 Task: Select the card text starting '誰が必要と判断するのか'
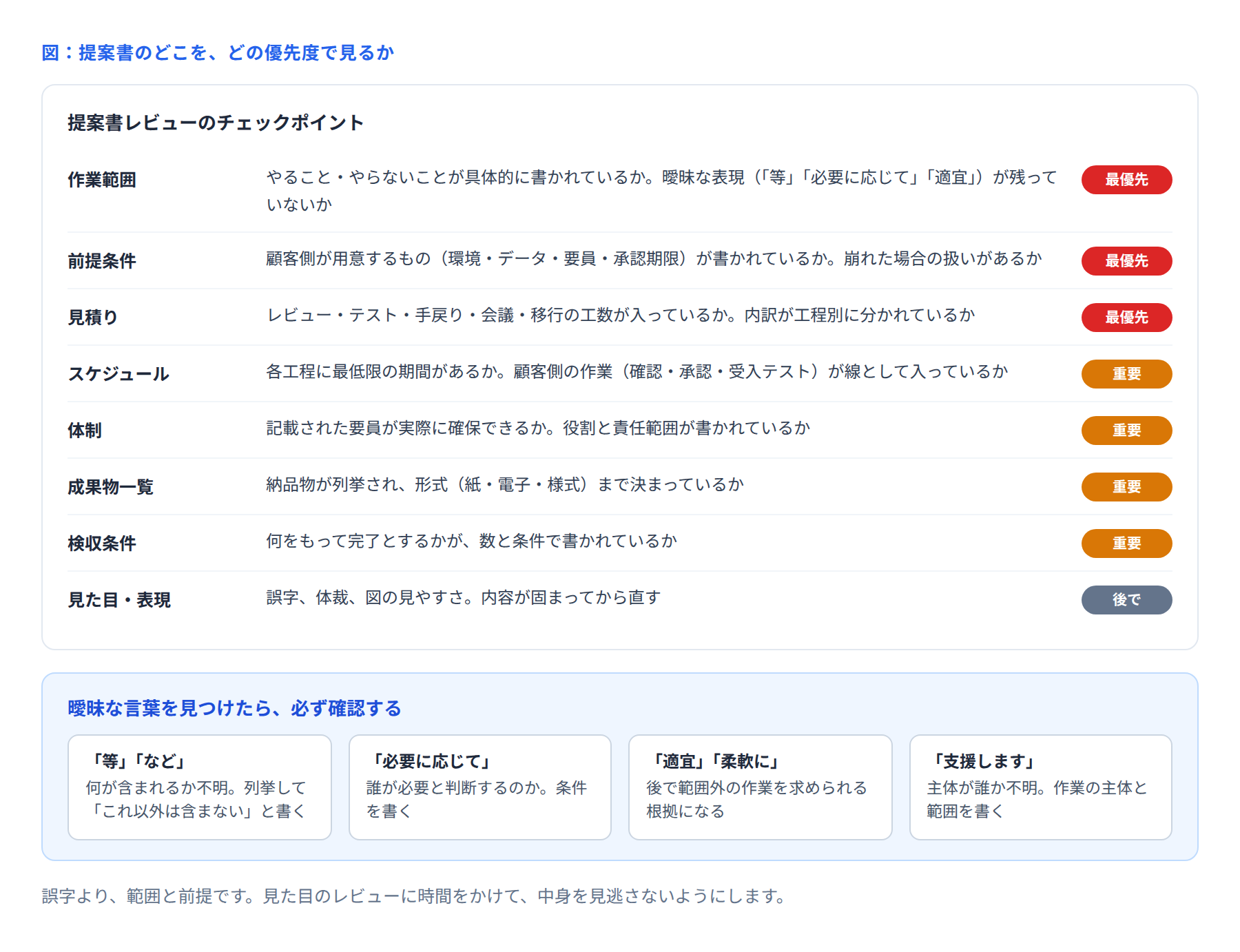(x=477, y=800)
